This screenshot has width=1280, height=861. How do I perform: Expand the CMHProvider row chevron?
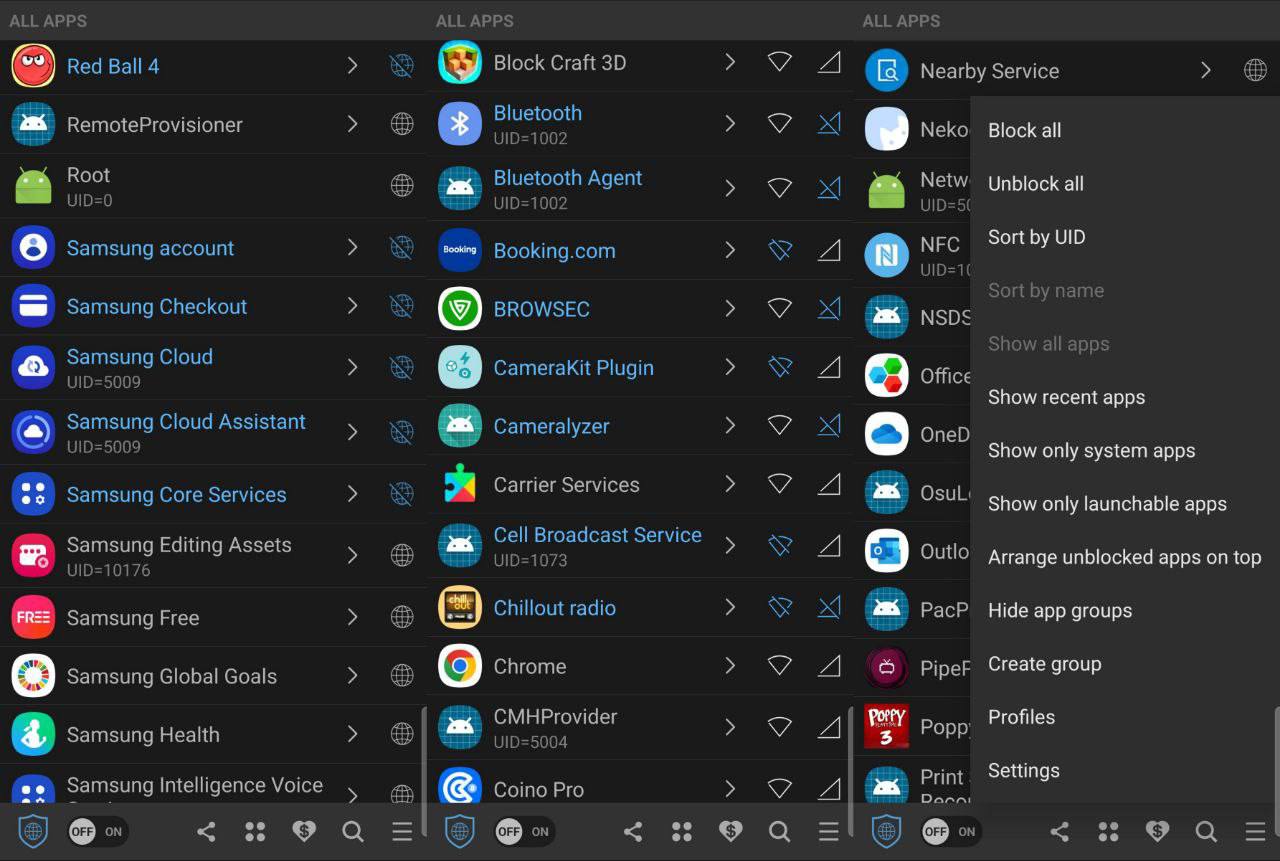730,727
